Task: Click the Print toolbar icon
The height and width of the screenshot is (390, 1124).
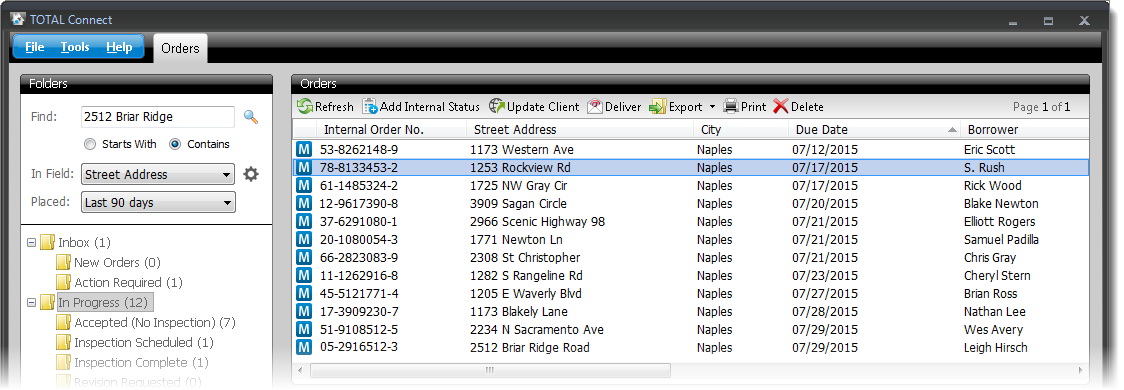Action: pos(731,107)
